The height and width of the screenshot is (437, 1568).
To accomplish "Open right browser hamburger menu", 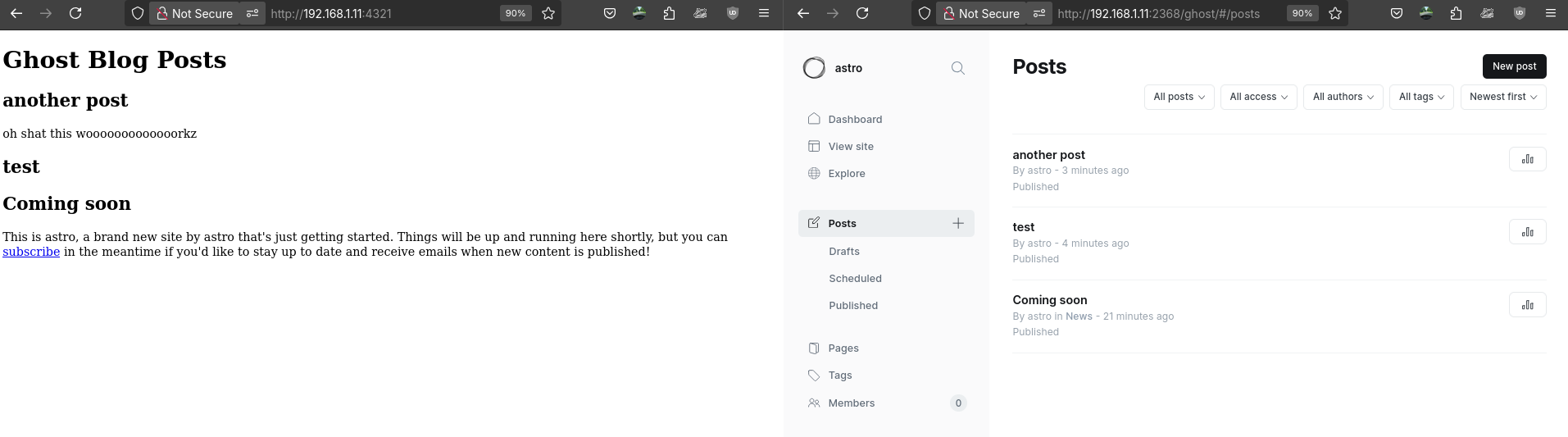I will click(x=1551, y=13).
